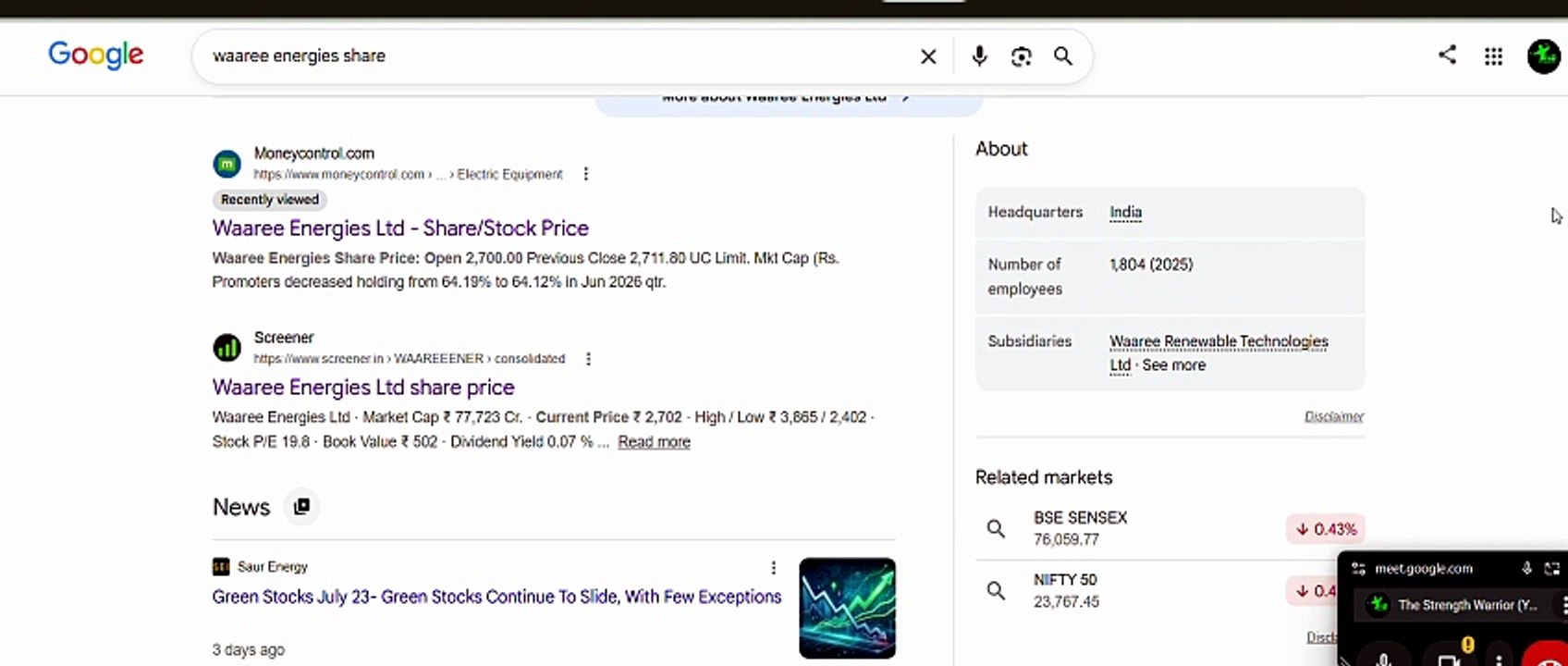Click the Moneycontrol site favicon

click(x=227, y=164)
